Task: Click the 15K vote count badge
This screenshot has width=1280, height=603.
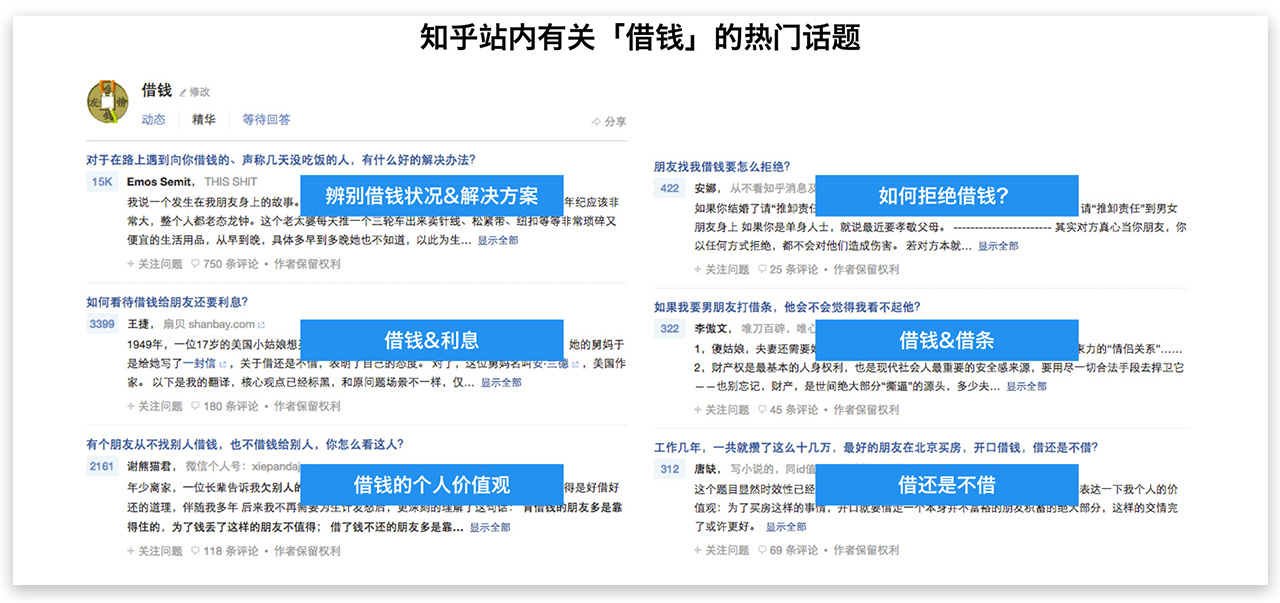Action: pos(102,182)
